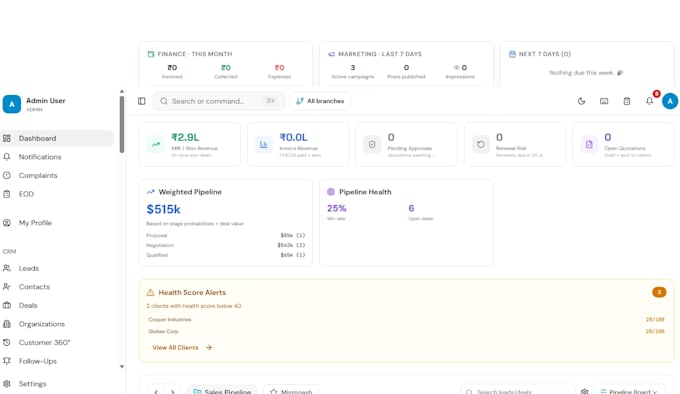Click the Customer 360° icon

(x=7, y=343)
